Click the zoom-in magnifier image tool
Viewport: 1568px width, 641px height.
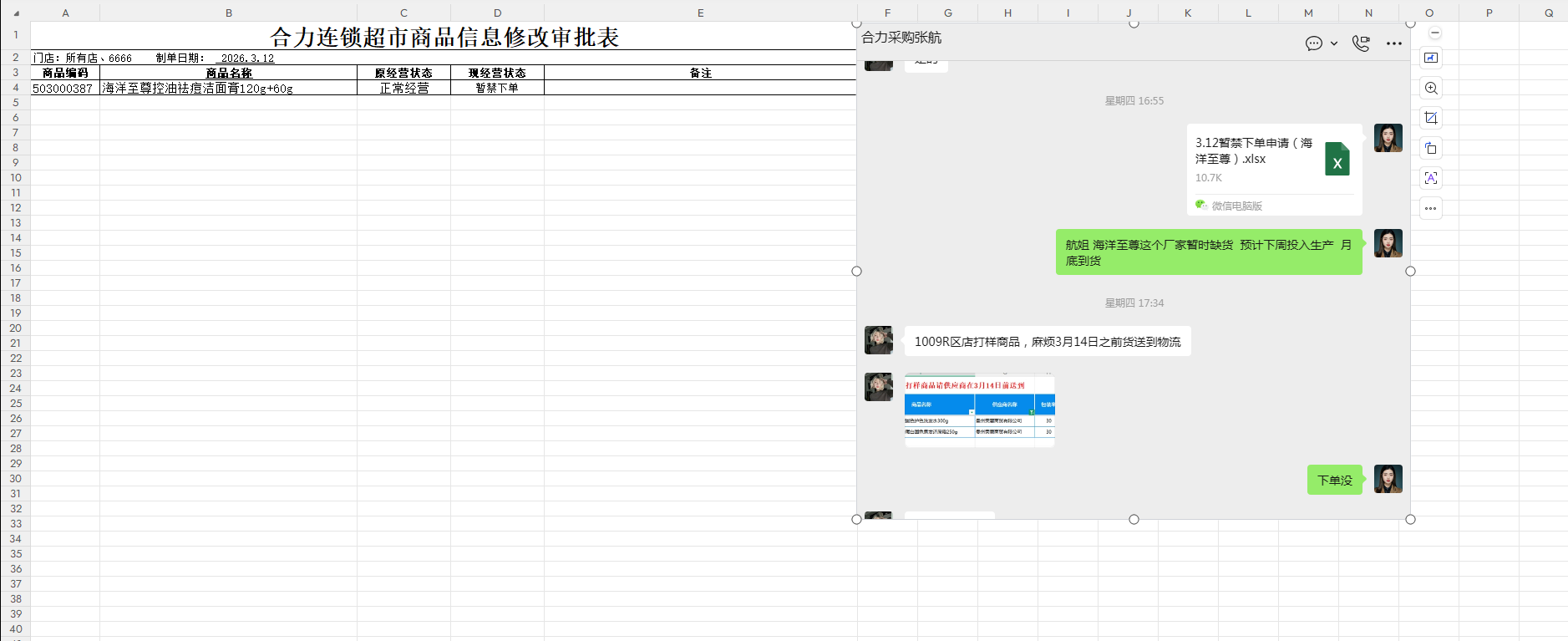[x=1431, y=88]
